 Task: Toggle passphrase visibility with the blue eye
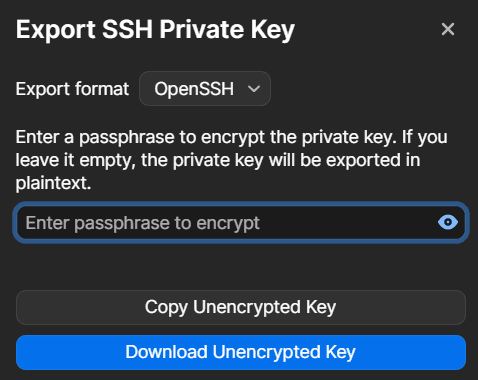coord(448,222)
